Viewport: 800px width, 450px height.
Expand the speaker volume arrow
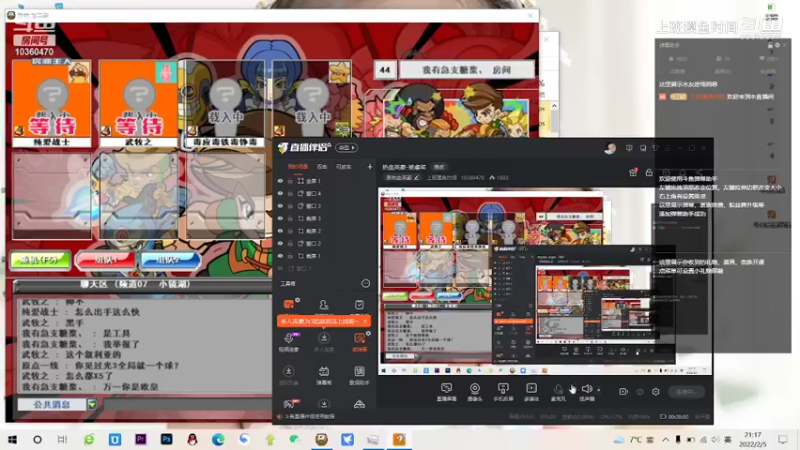[598, 390]
